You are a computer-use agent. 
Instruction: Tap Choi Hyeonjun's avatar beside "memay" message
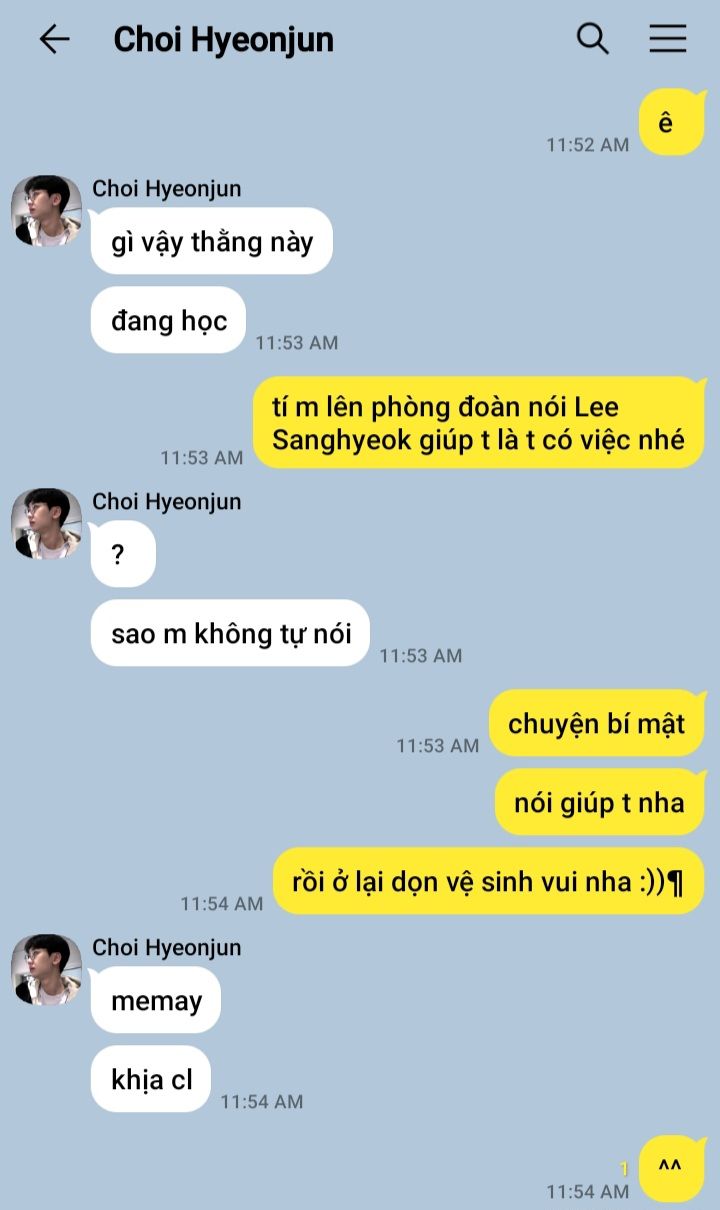pos(46,970)
